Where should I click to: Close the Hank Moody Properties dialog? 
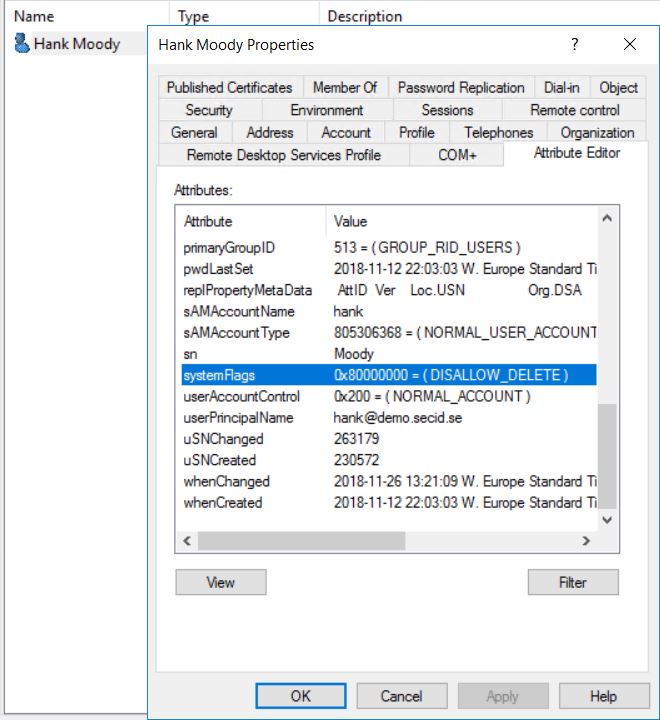click(x=630, y=45)
